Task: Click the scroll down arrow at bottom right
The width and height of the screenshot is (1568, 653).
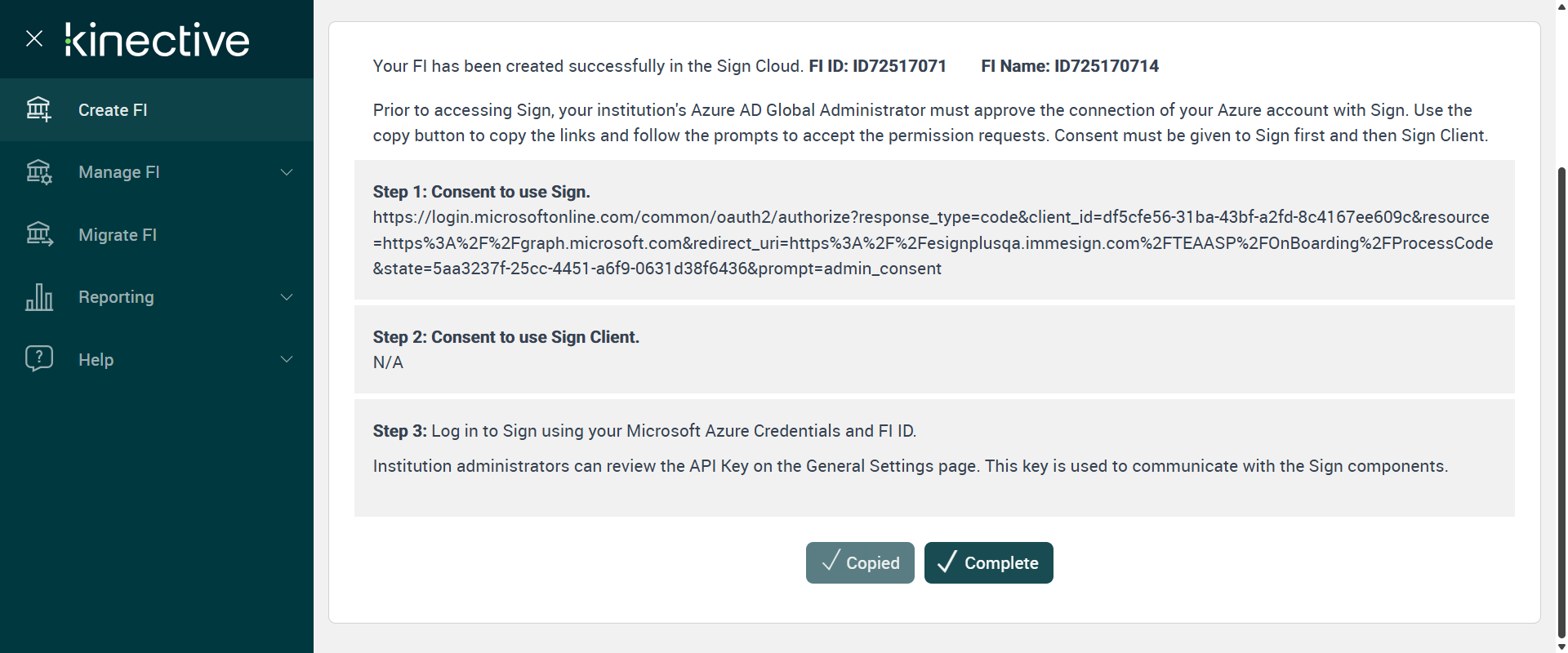Action: [x=1561, y=646]
